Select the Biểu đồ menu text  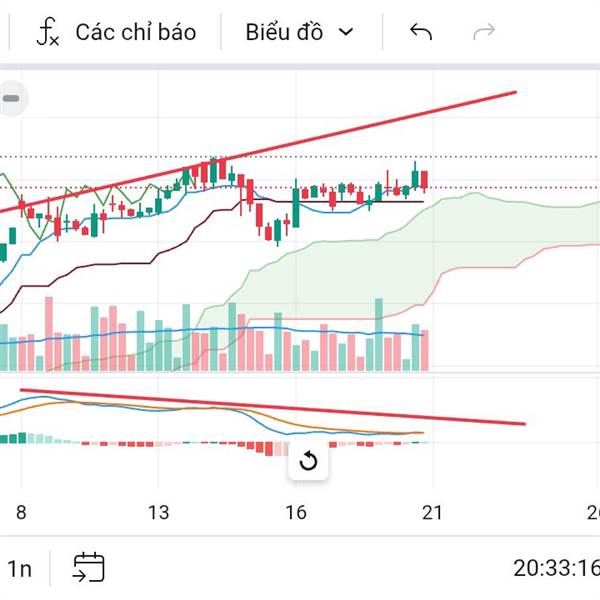pyautogui.click(x=284, y=32)
